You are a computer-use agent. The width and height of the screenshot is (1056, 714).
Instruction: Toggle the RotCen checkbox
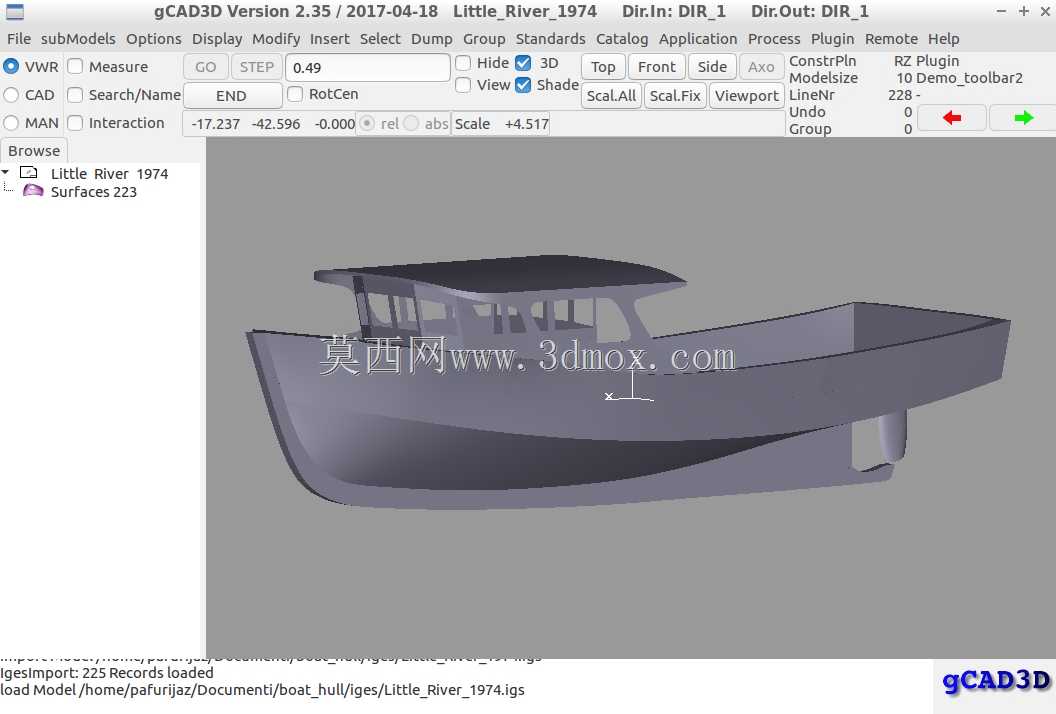click(295, 94)
